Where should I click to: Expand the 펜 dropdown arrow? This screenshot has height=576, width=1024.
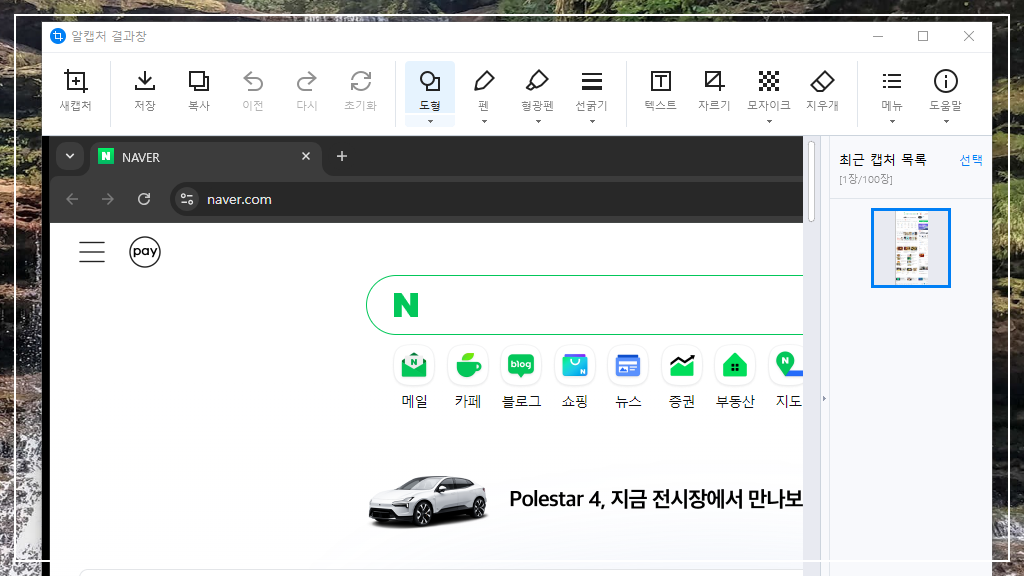[484, 121]
